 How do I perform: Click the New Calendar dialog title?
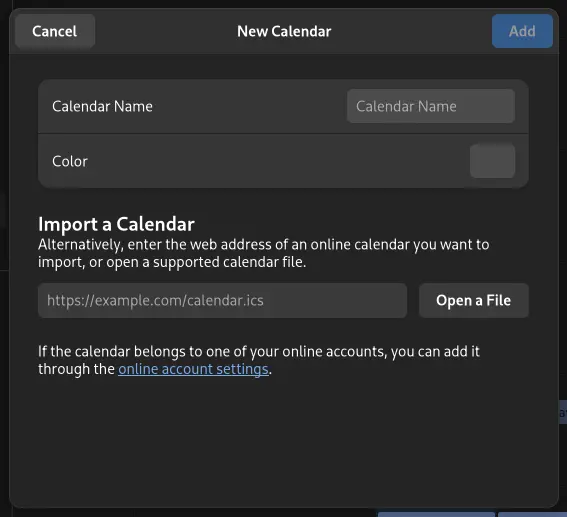284,31
